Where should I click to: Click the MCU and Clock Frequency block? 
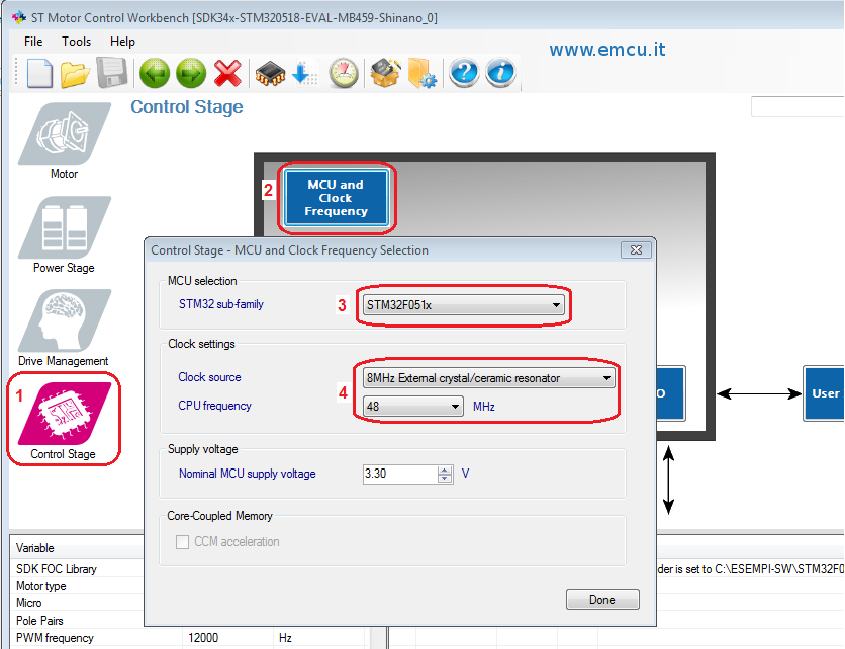pos(336,198)
